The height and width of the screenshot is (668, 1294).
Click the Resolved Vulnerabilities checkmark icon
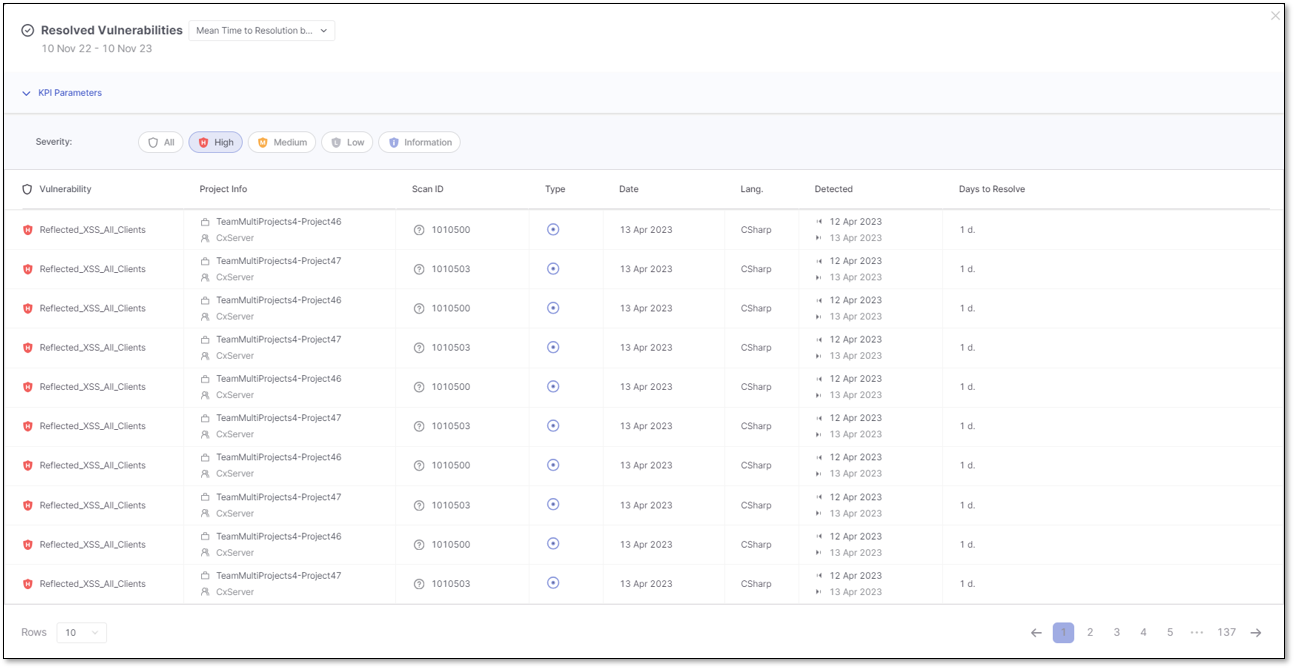point(28,31)
